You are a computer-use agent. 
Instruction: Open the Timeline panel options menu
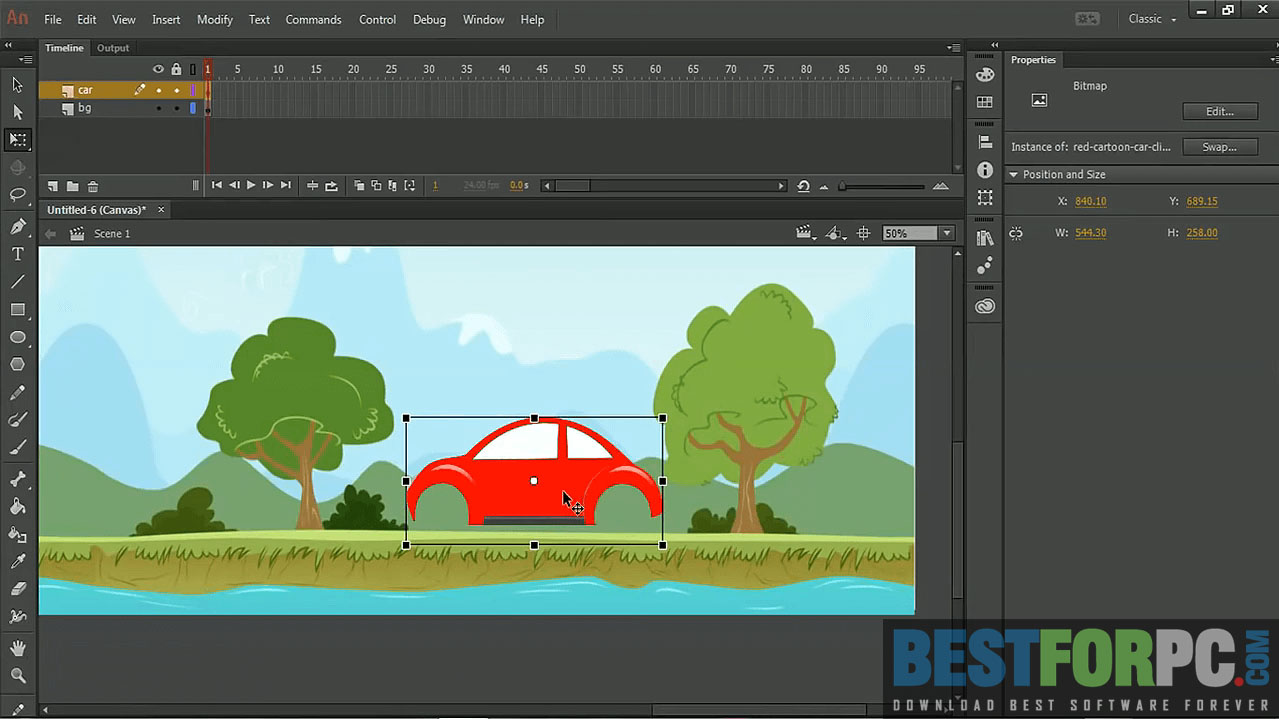(x=954, y=48)
